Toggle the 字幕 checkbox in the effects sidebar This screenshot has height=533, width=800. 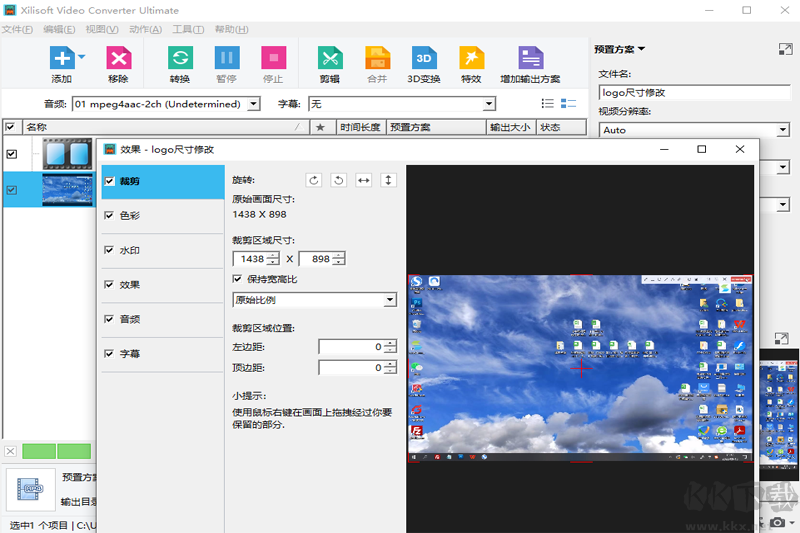tap(109, 354)
